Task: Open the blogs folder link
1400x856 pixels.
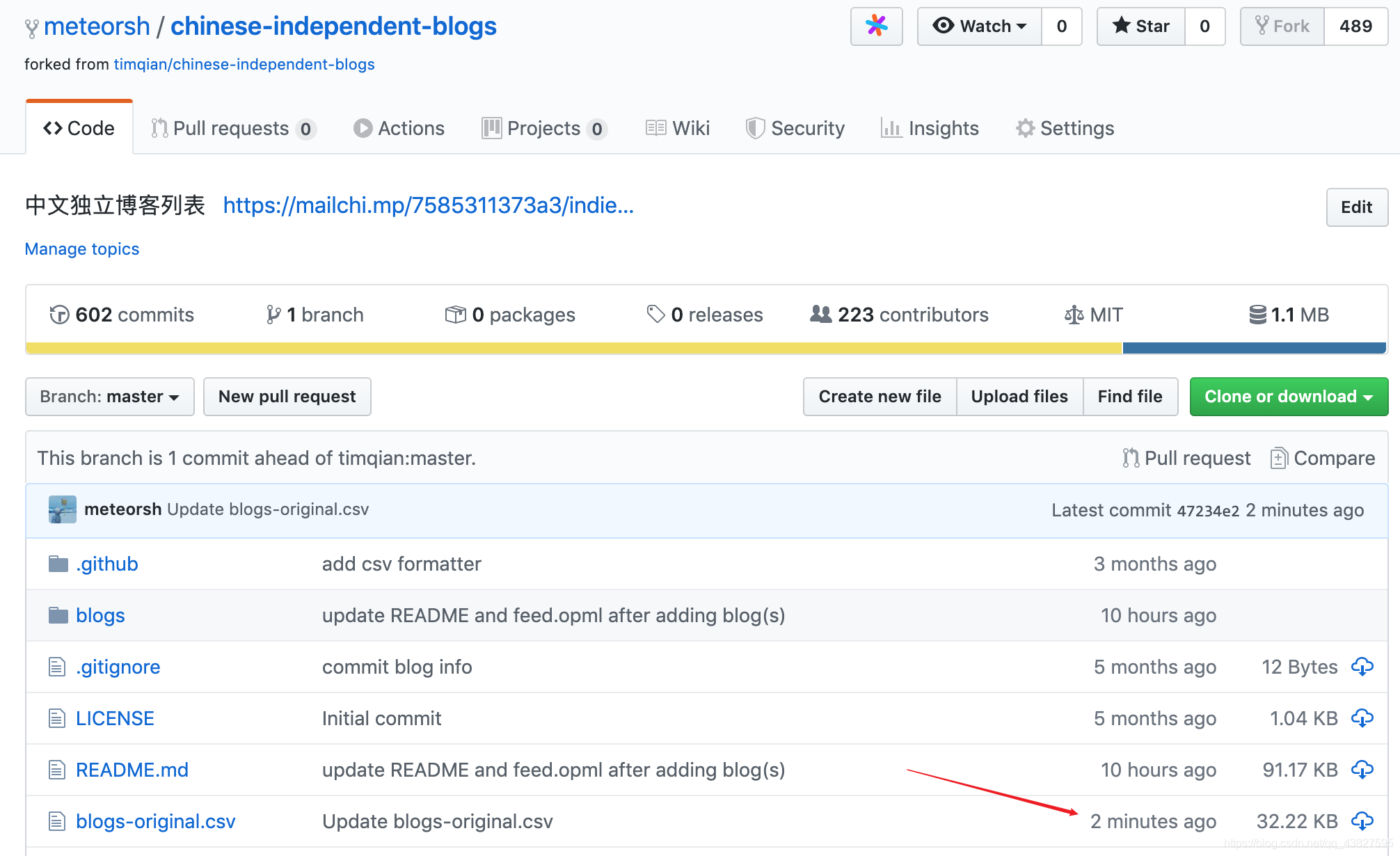Action: point(100,615)
